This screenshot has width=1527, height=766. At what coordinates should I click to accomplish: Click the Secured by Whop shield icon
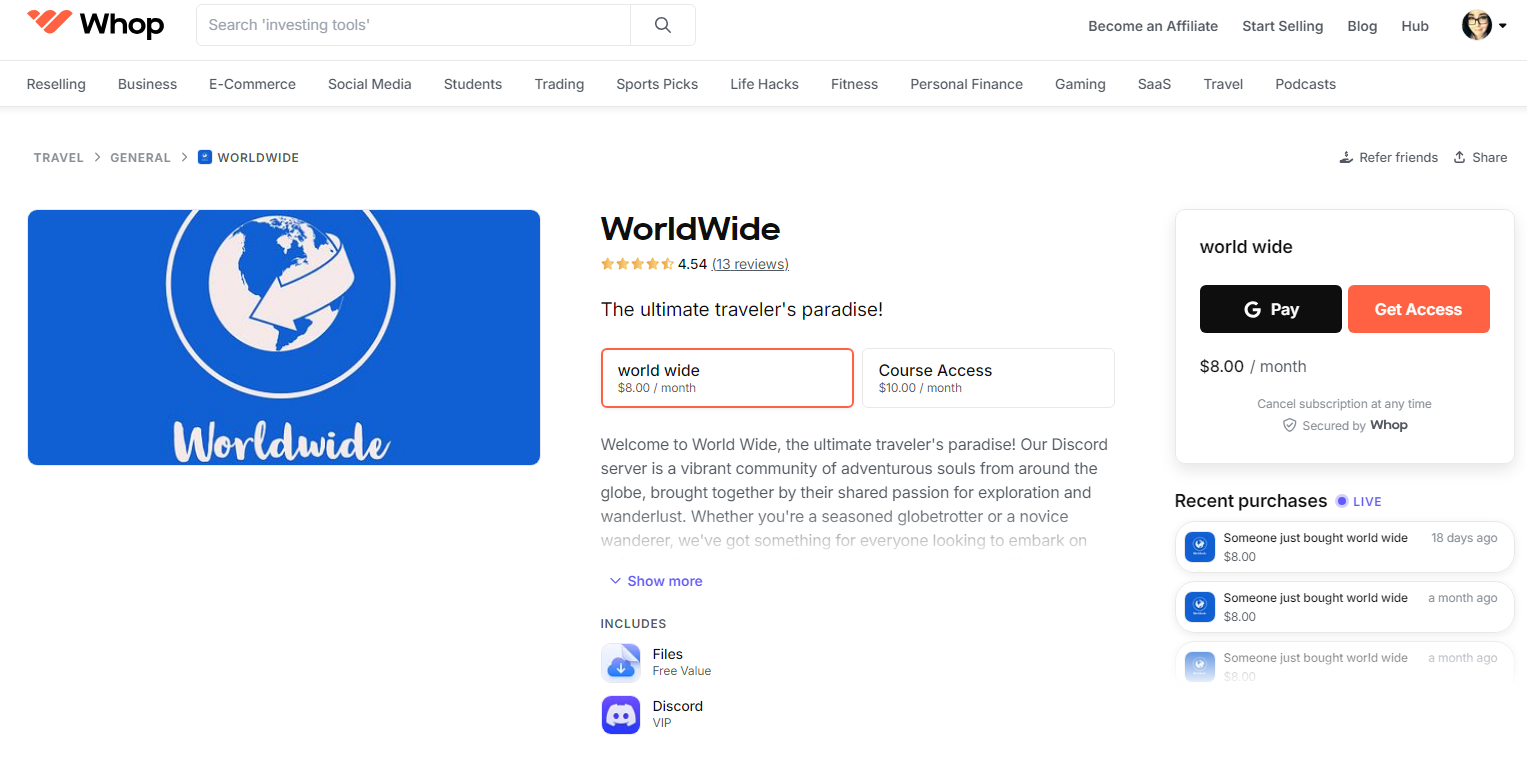pyautogui.click(x=1290, y=425)
